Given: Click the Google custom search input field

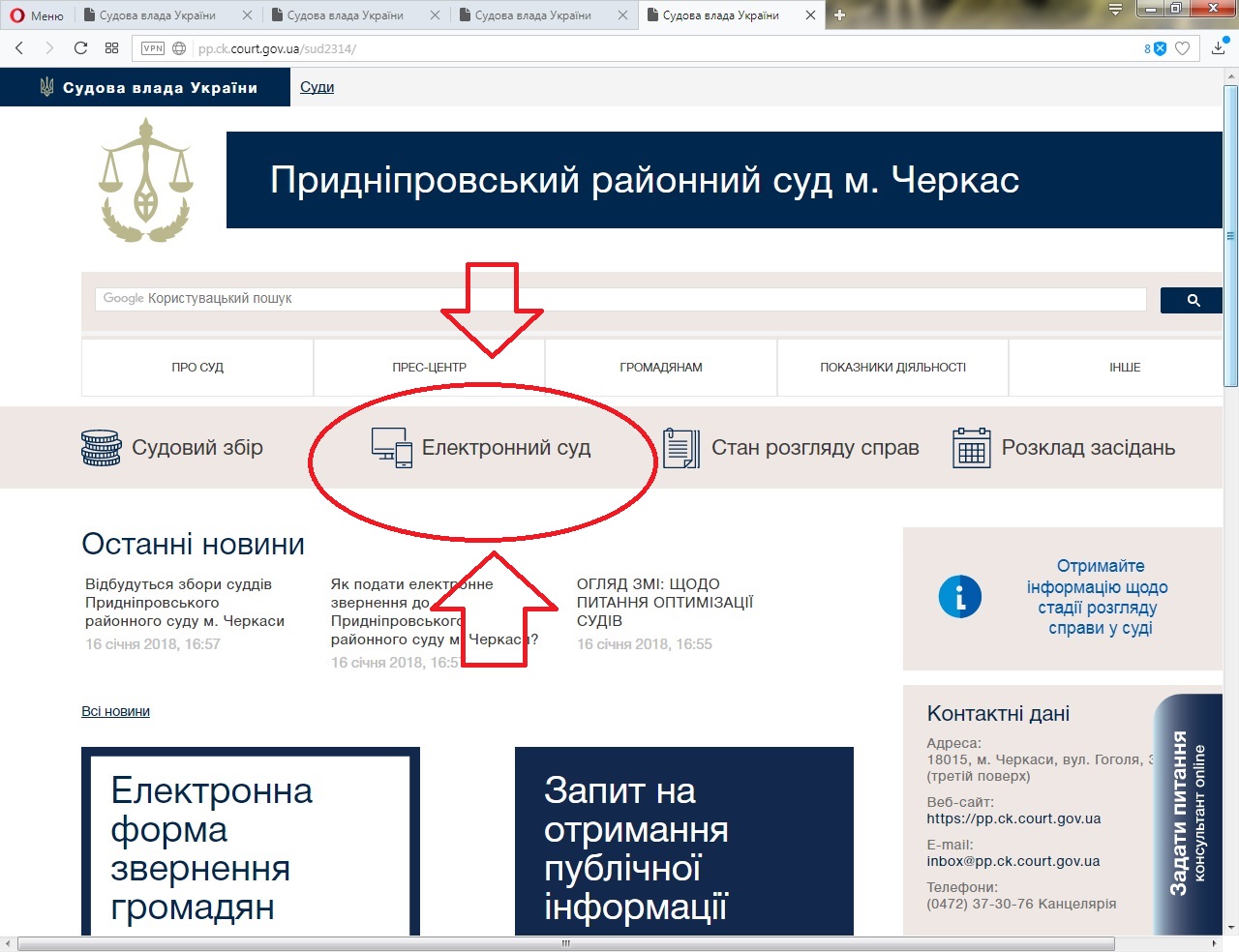Looking at the screenshot, I should pos(619,299).
